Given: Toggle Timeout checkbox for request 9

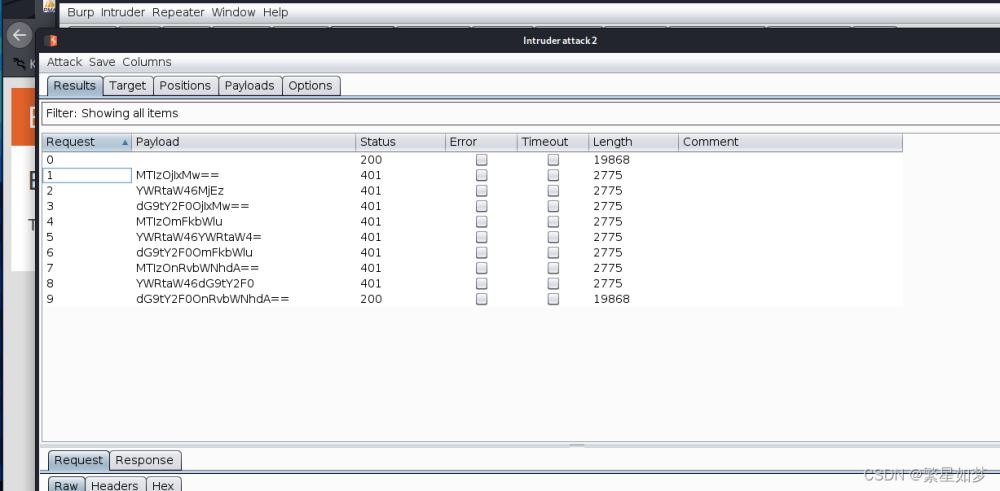Looking at the screenshot, I should 553,299.
